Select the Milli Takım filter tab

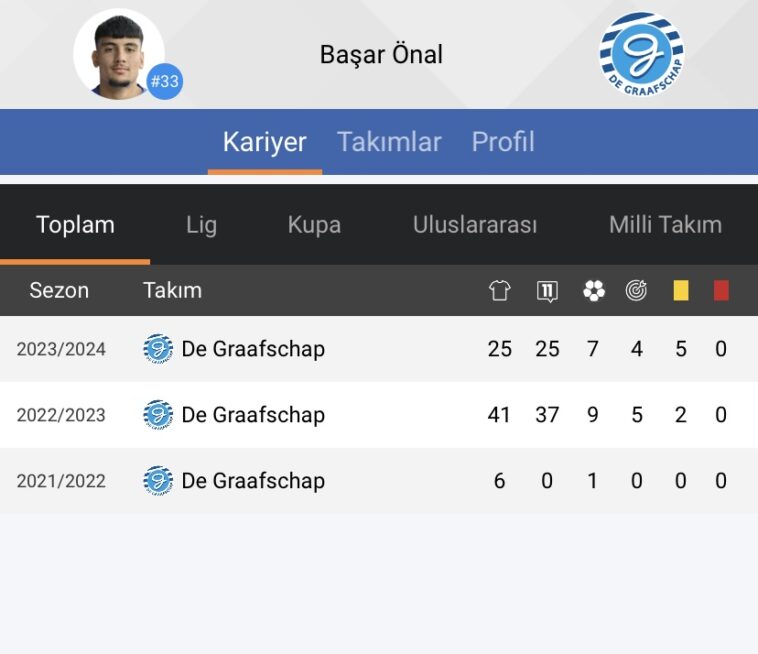point(665,225)
